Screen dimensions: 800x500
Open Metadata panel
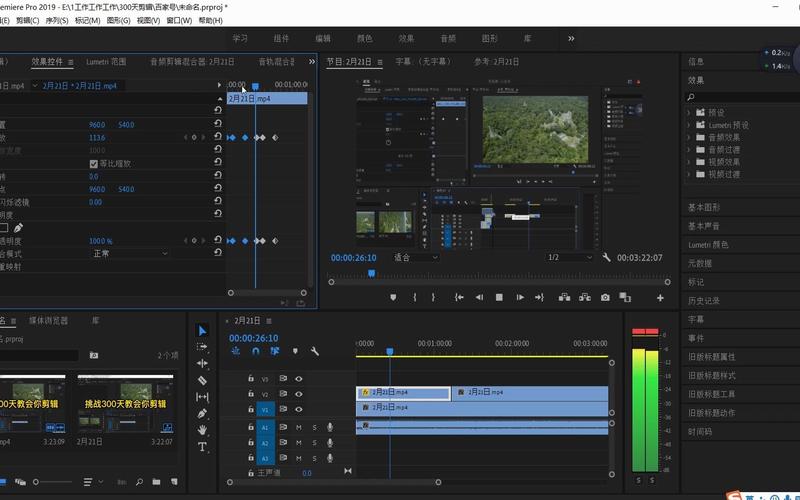tap(700, 264)
